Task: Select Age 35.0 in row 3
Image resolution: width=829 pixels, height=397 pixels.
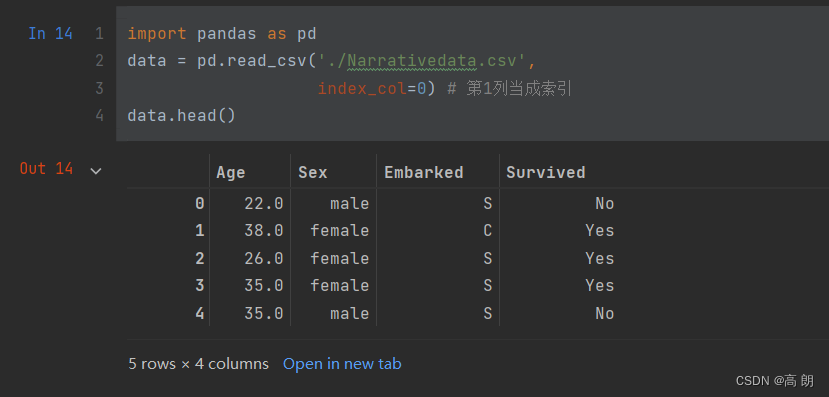Action: [264, 286]
